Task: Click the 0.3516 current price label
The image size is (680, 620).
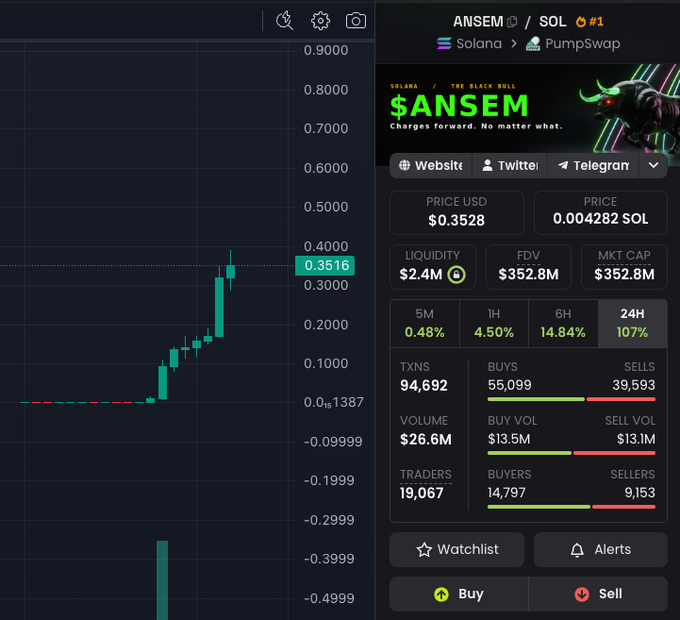Action: (x=325, y=265)
